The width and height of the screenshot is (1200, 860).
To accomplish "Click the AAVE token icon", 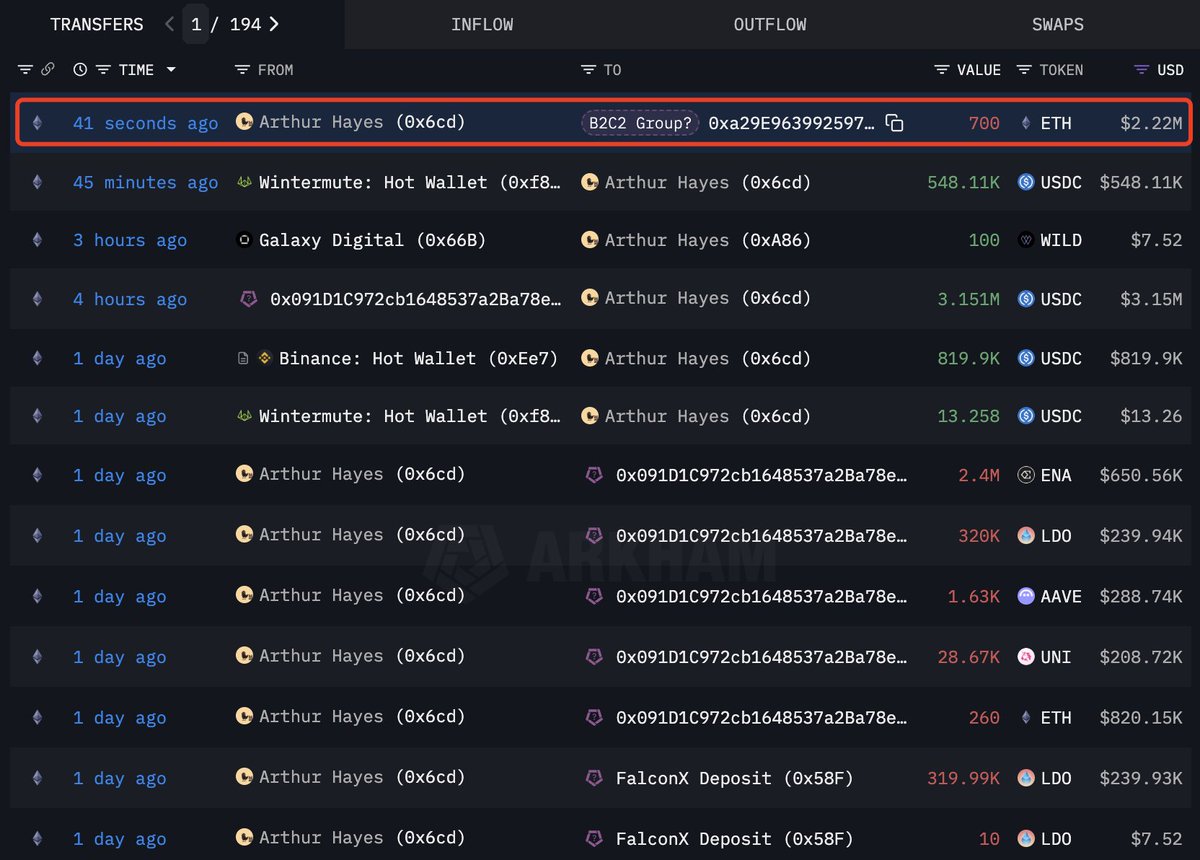I will [x=1025, y=596].
